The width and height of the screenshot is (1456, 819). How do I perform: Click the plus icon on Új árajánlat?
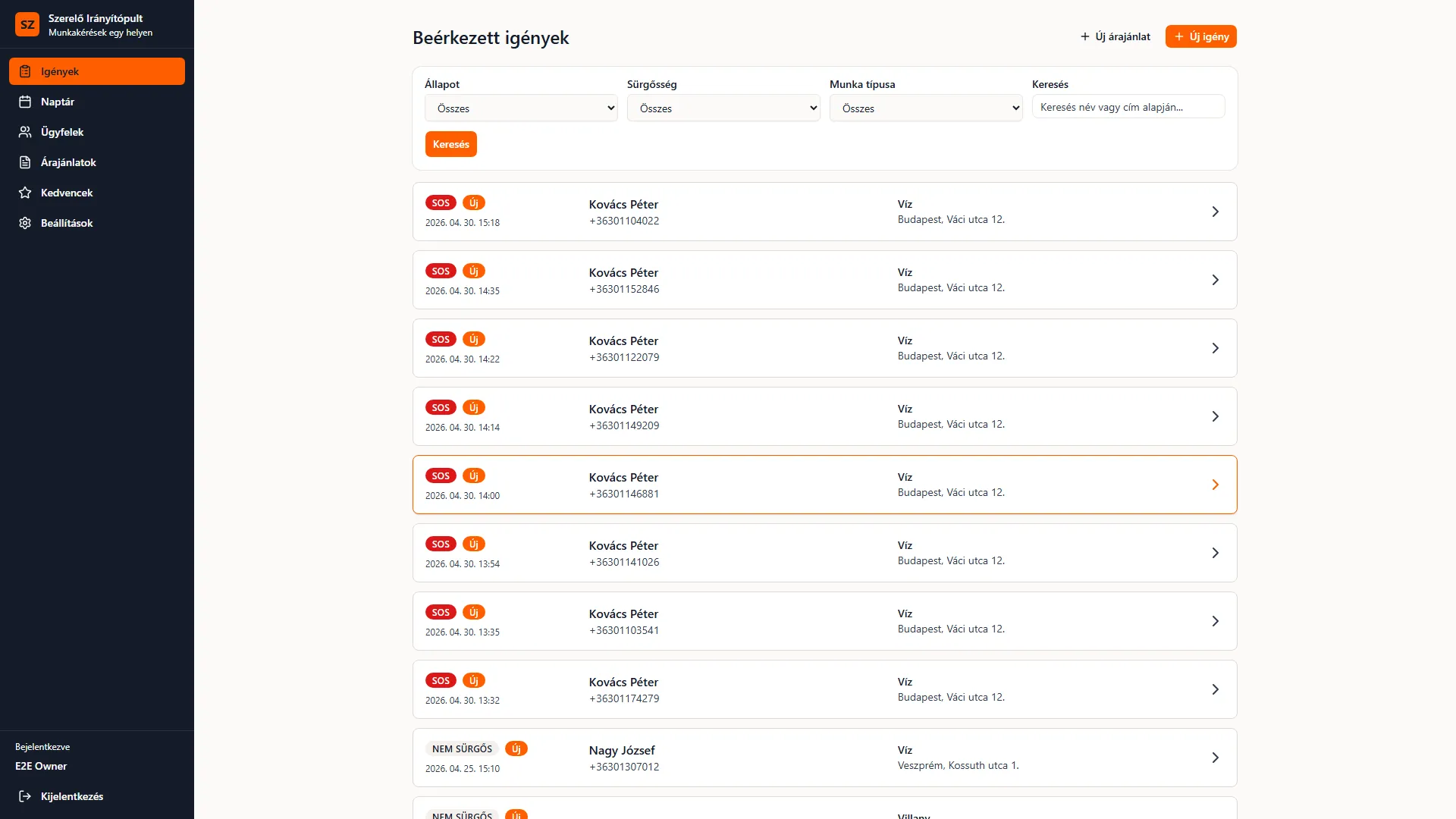click(1085, 36)
